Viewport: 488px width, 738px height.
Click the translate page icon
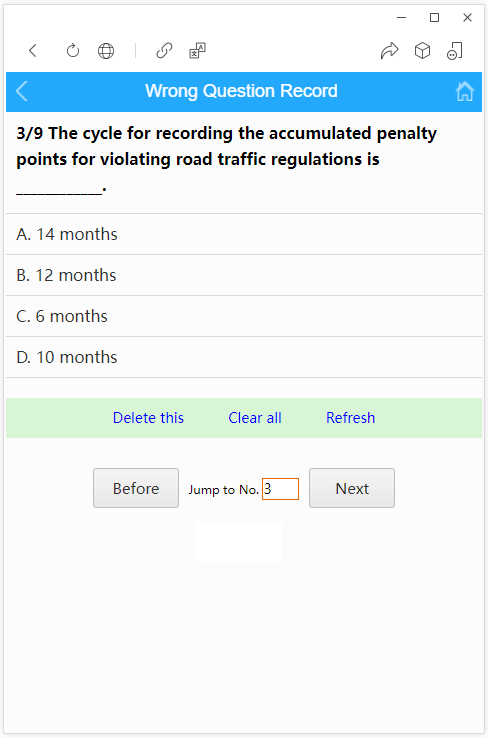coord(198,50)
